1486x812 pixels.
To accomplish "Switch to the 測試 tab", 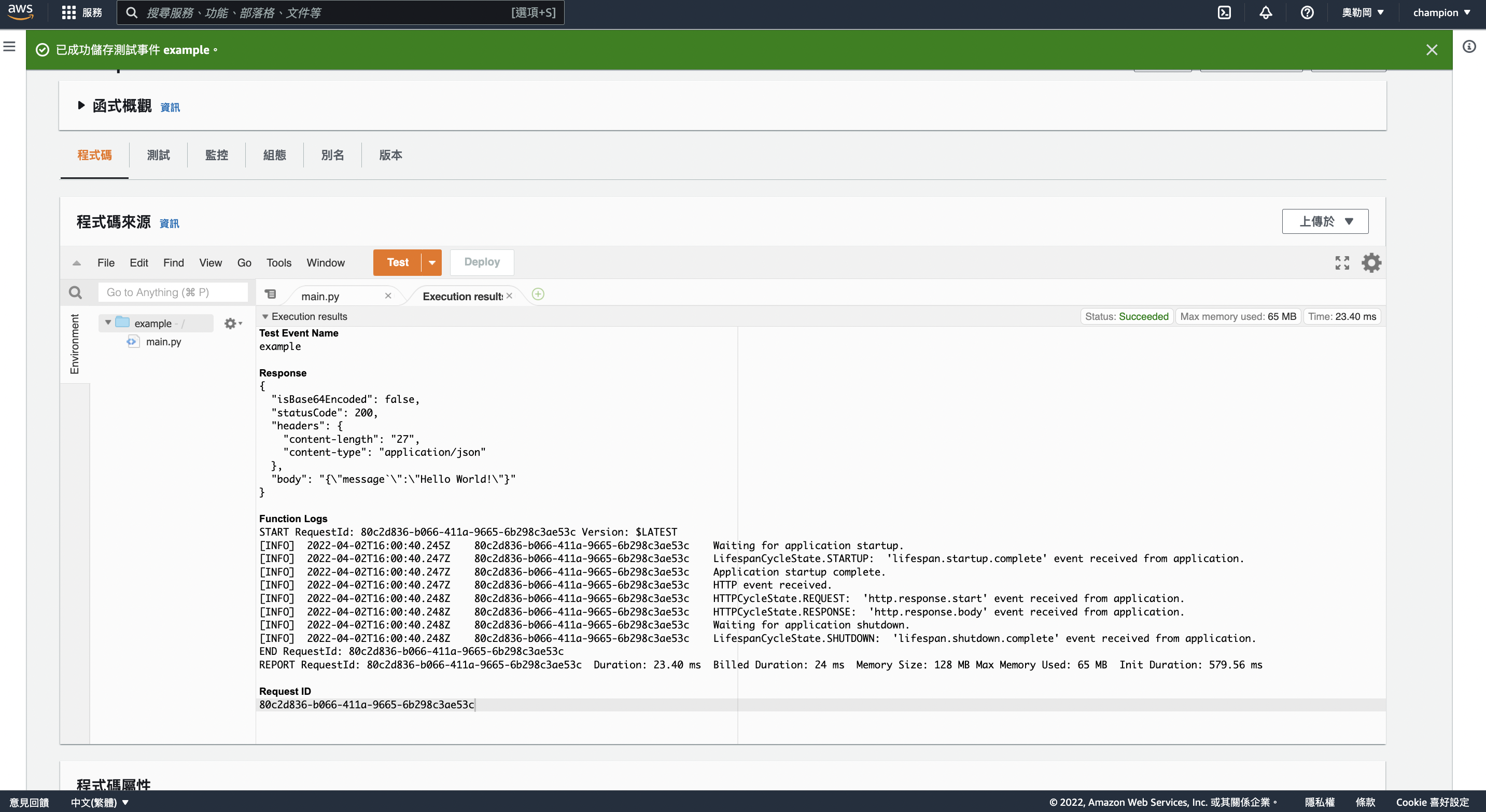I will [x=159, y=155].
